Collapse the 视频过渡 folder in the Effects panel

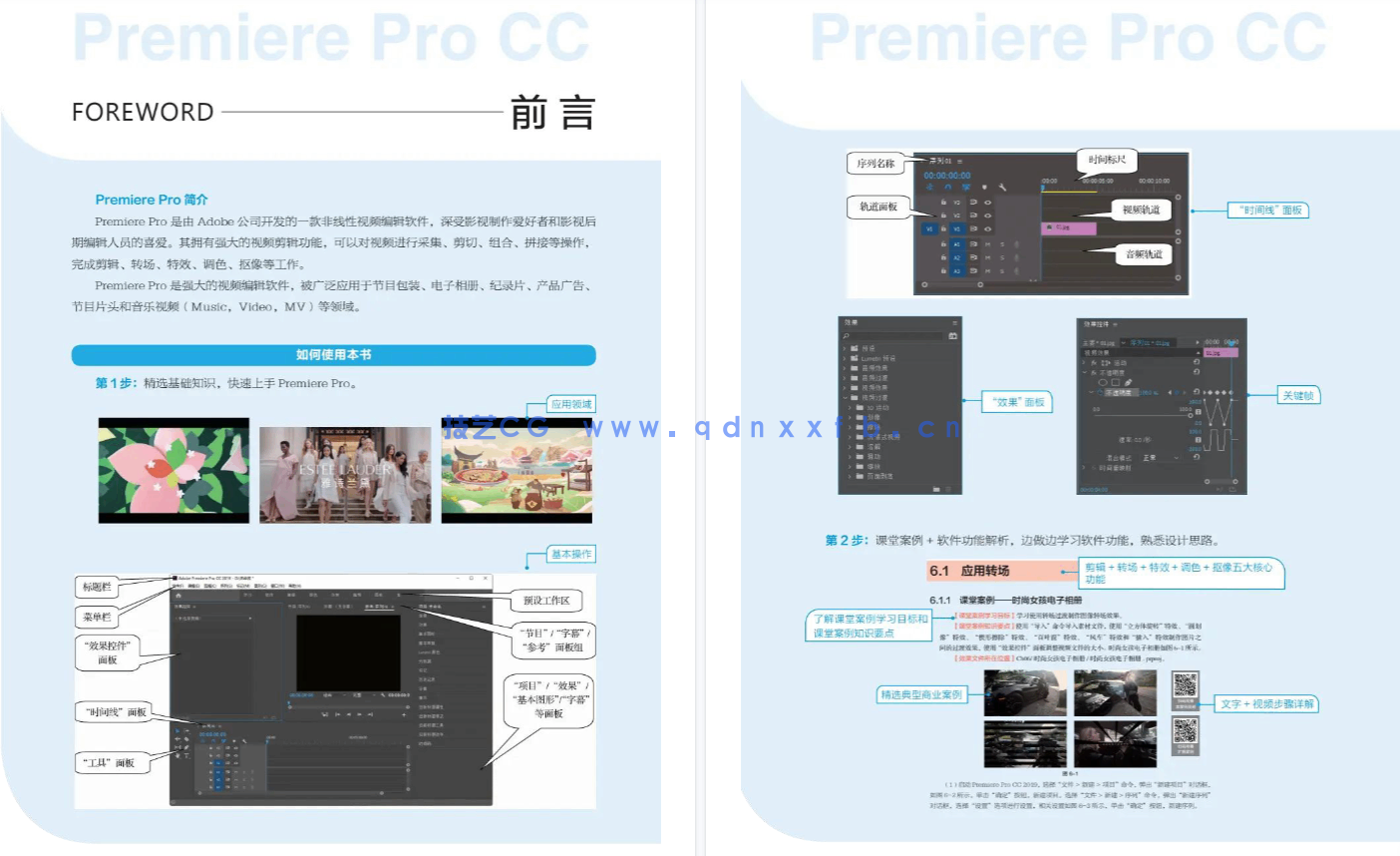(845, 398)
